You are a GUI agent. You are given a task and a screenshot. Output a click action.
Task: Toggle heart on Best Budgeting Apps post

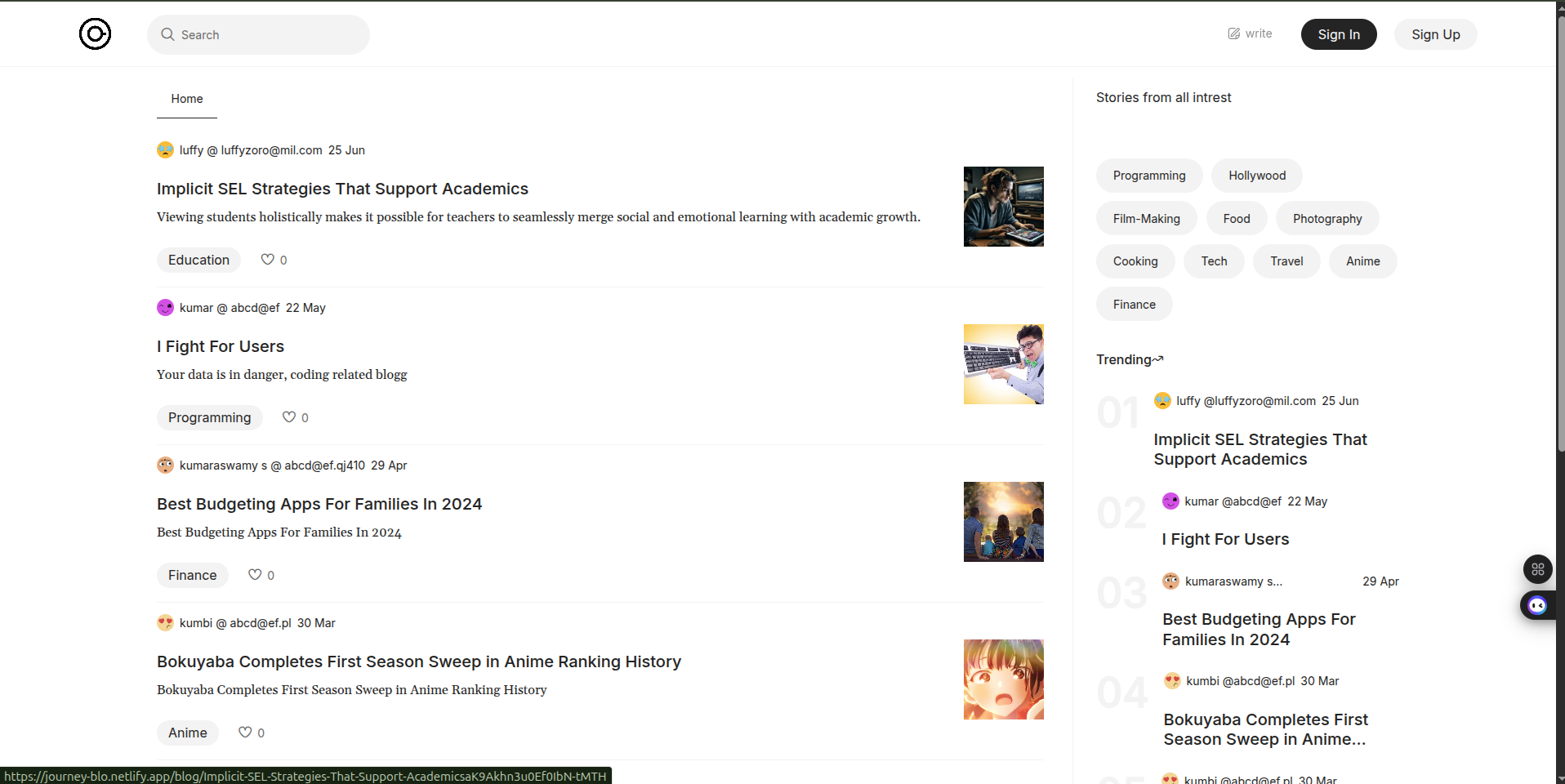click(x=255, y=575)
